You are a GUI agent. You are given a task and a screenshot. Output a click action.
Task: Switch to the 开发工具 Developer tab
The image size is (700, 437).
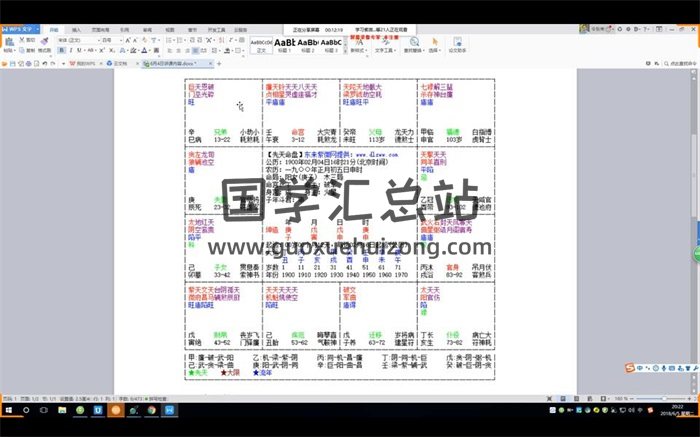coord(216,30)
